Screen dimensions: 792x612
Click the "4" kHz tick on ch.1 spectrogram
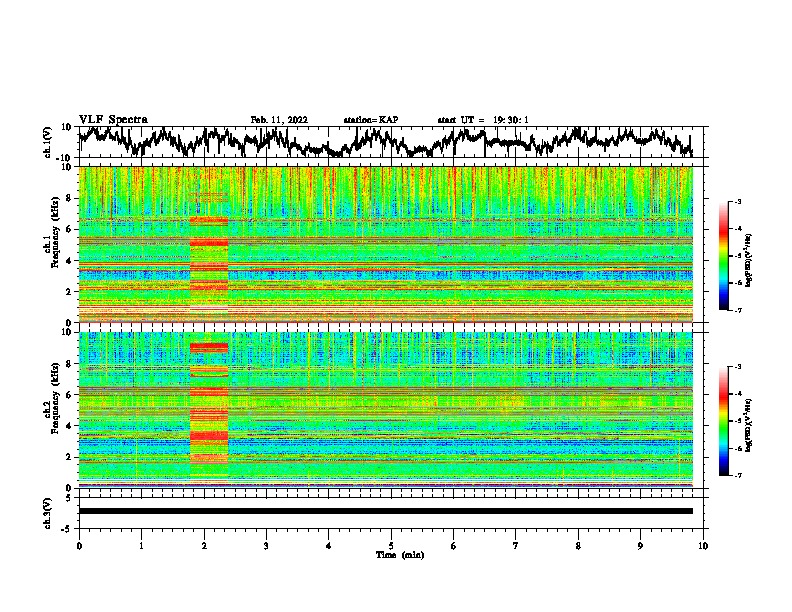coord(70,261)
